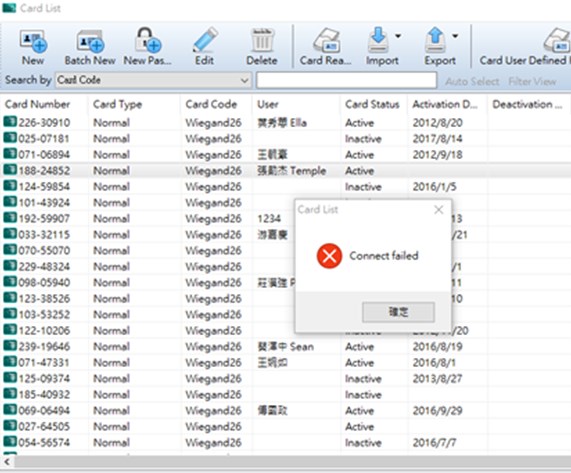
Task: Expand the Import dropdown arrow
Action: click(x=398, y=36)
